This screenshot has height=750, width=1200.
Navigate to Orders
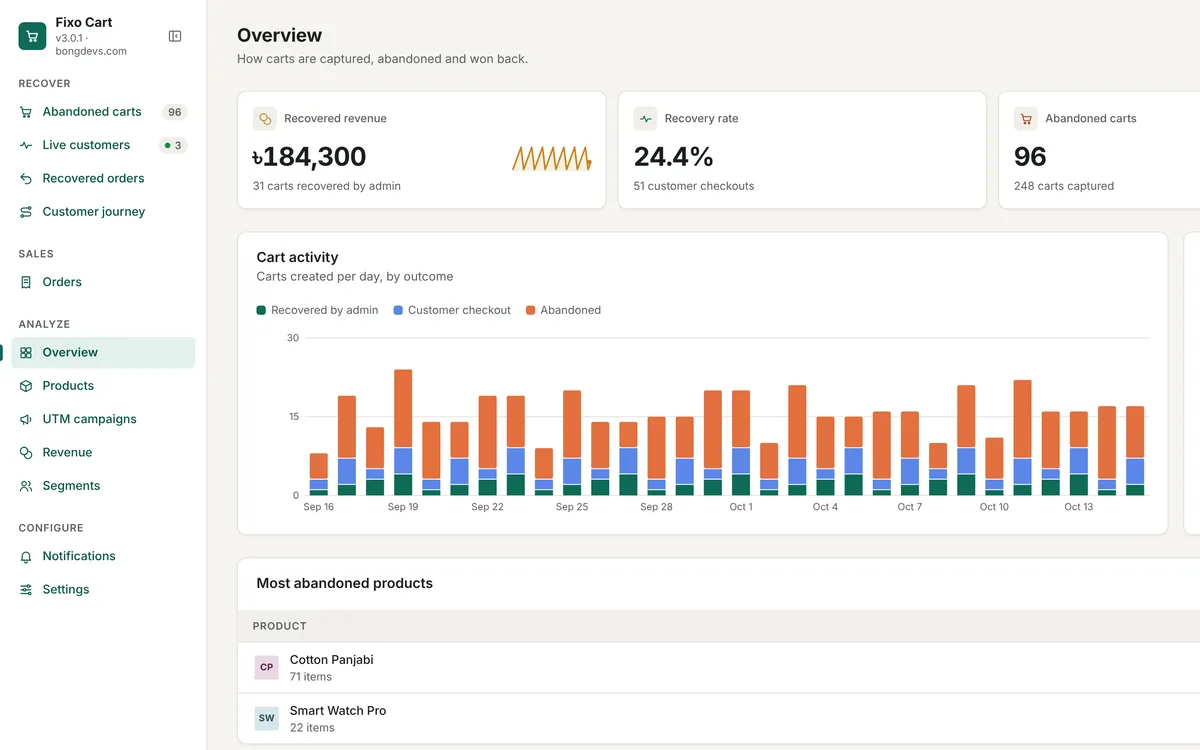(103, 282)
